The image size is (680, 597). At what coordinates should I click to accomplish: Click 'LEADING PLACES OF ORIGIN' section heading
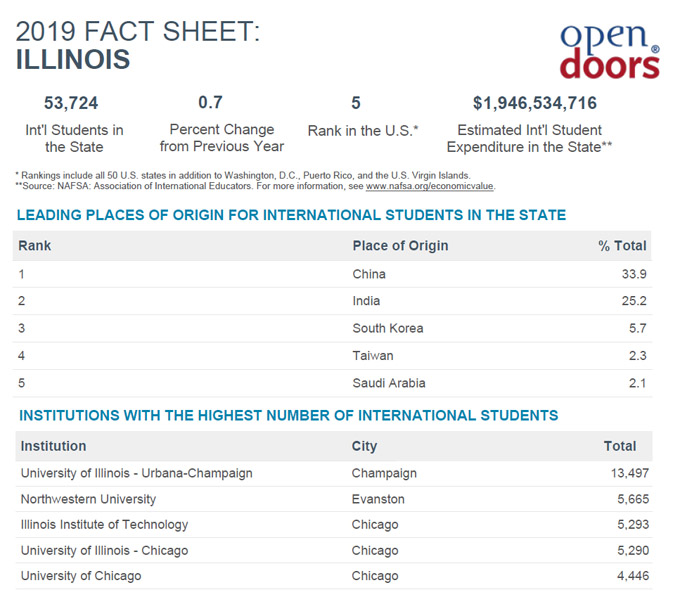pos(291,215)
